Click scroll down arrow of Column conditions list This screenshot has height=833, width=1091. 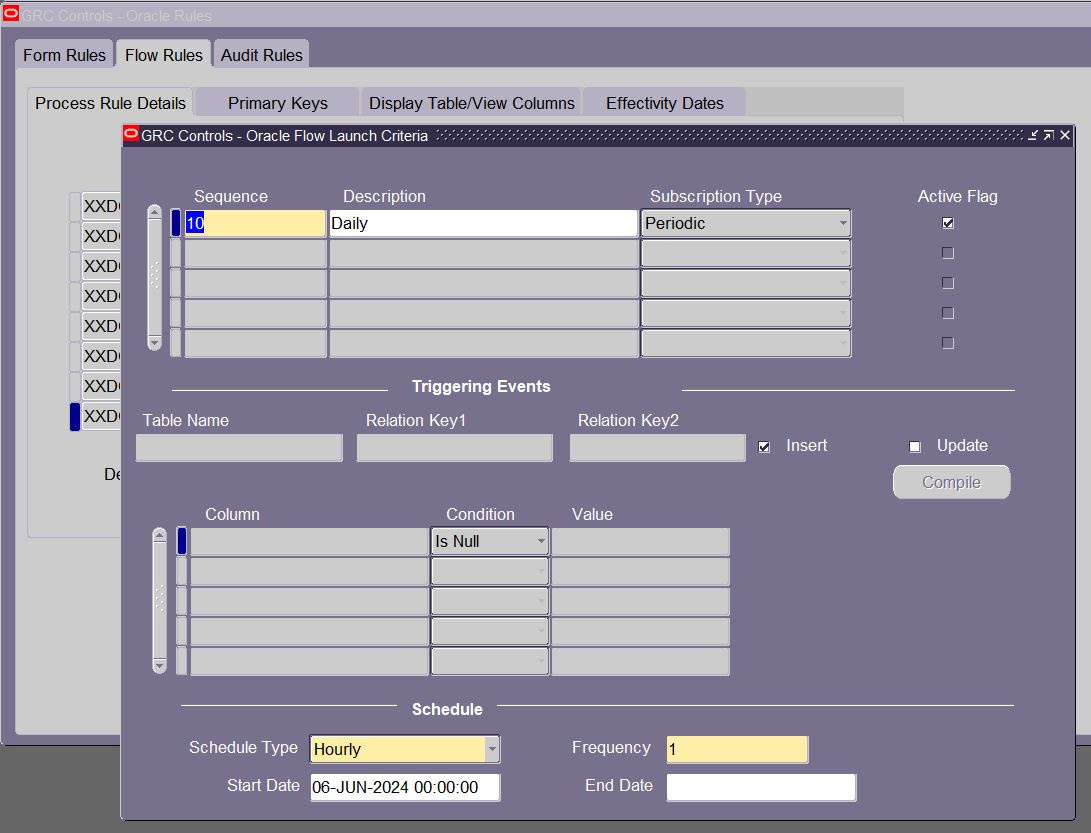click(x=159, y=665)
